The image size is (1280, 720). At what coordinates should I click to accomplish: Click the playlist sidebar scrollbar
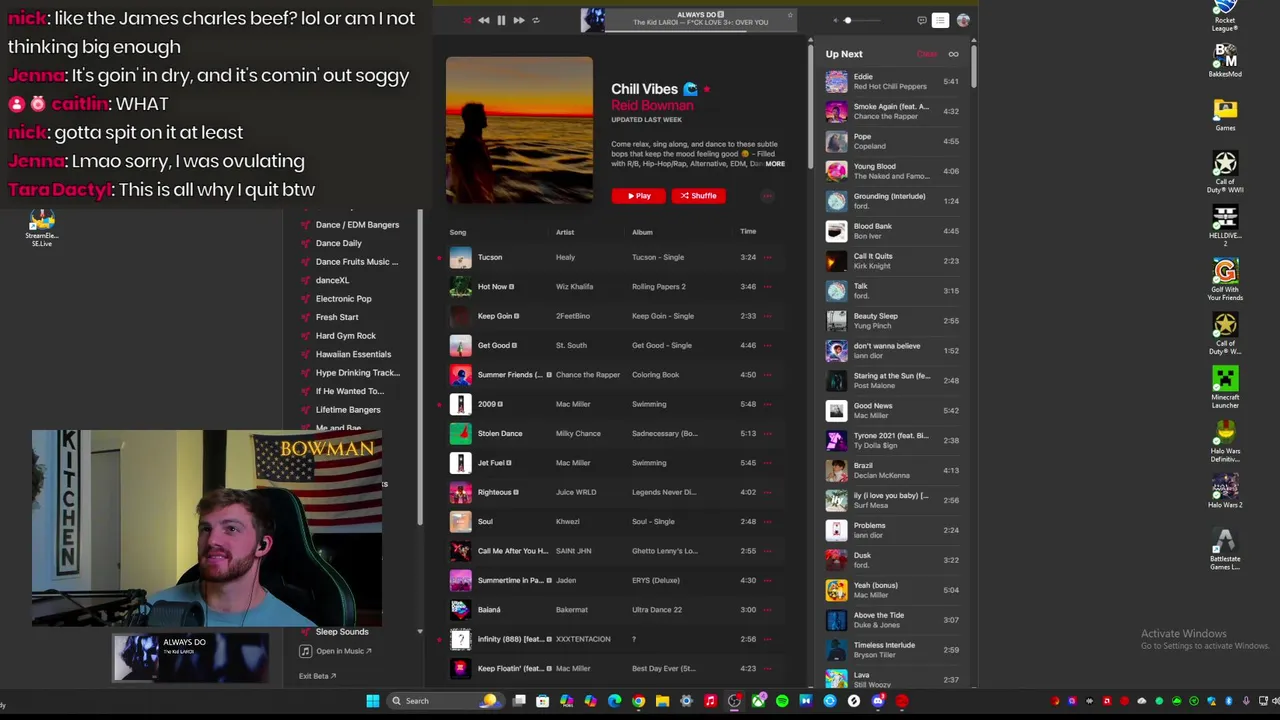click(x=420, y=365)
